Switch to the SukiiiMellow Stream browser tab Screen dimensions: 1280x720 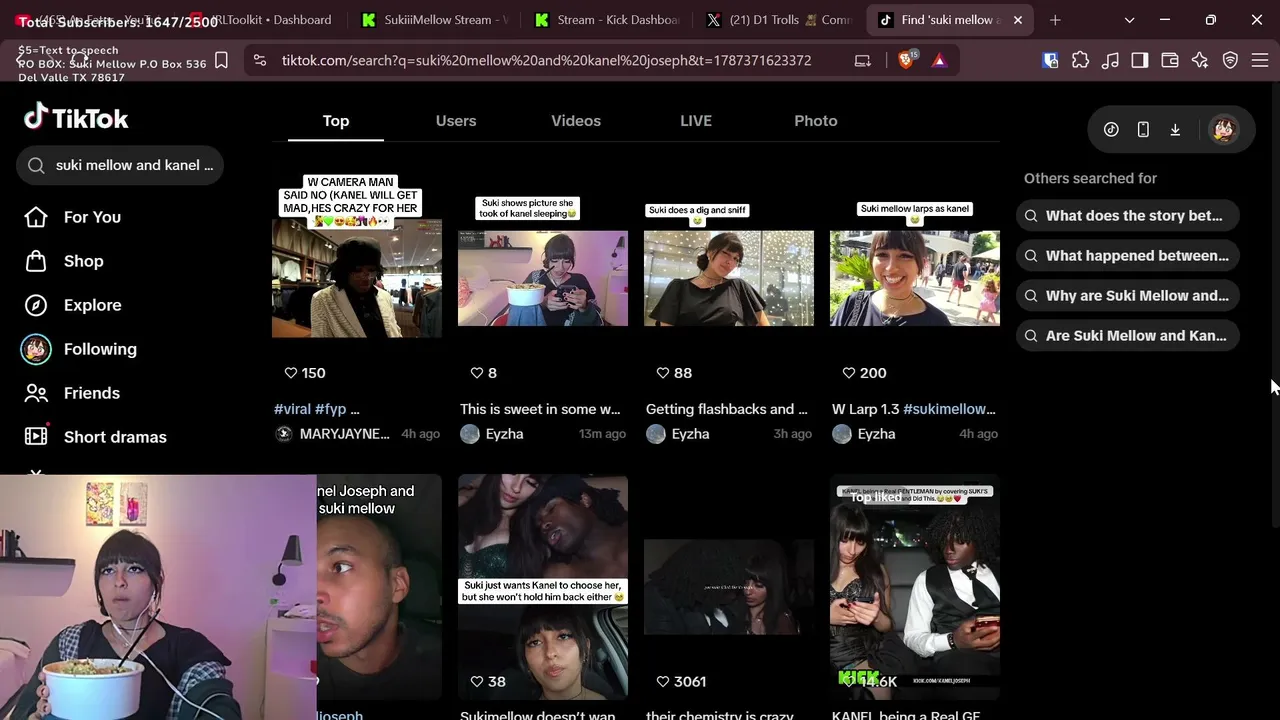click(x=435, y=20)
